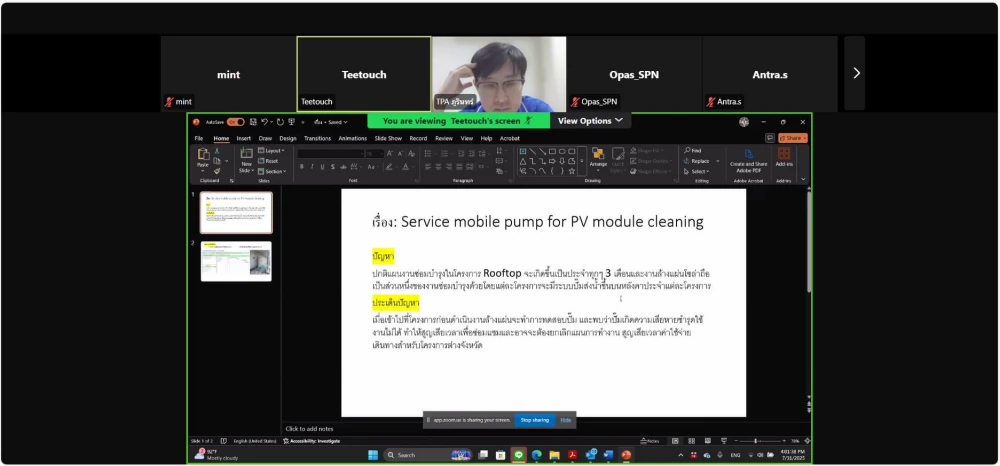Toggle Align Left paragraph alignment

[427, 167]
